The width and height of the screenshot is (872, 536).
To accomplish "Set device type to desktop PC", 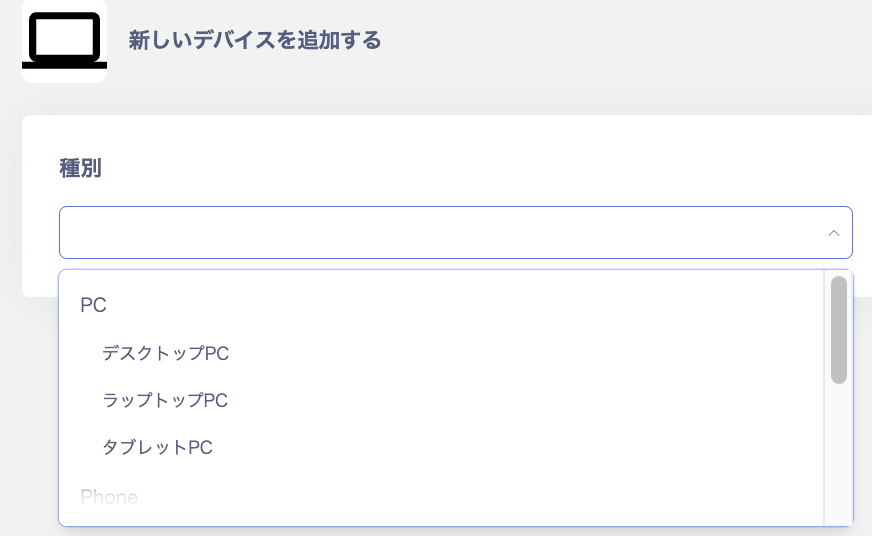I will (166, 353).
